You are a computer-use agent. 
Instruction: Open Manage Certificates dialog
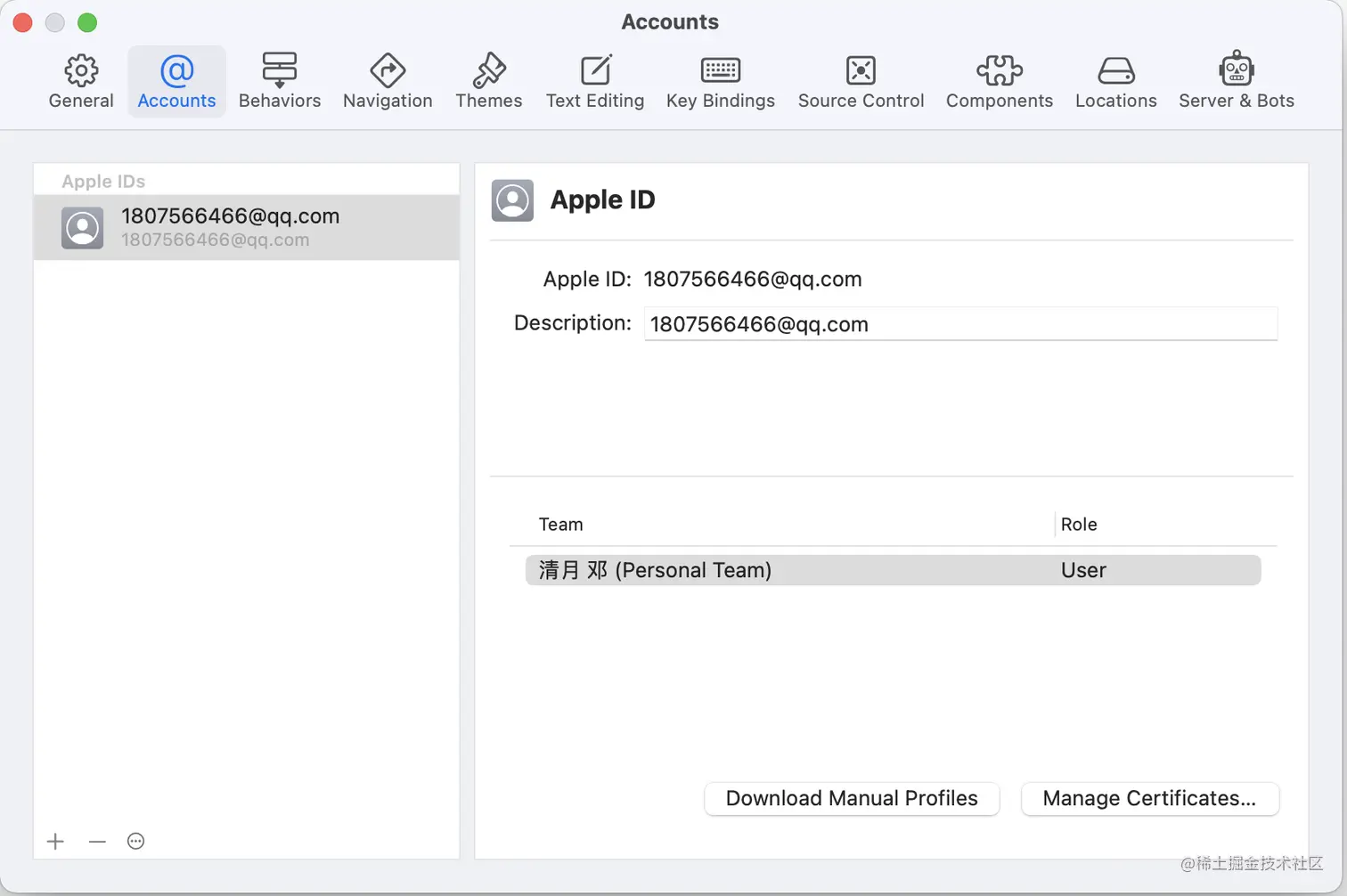1149,798
